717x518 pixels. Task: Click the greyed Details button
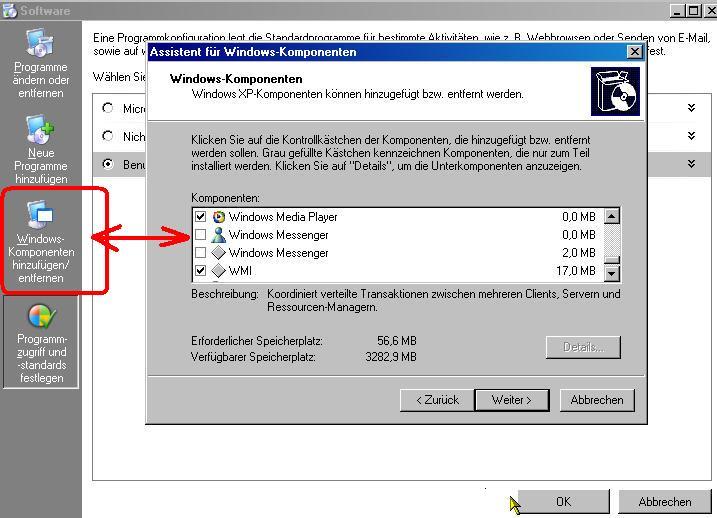click(583, 347)
